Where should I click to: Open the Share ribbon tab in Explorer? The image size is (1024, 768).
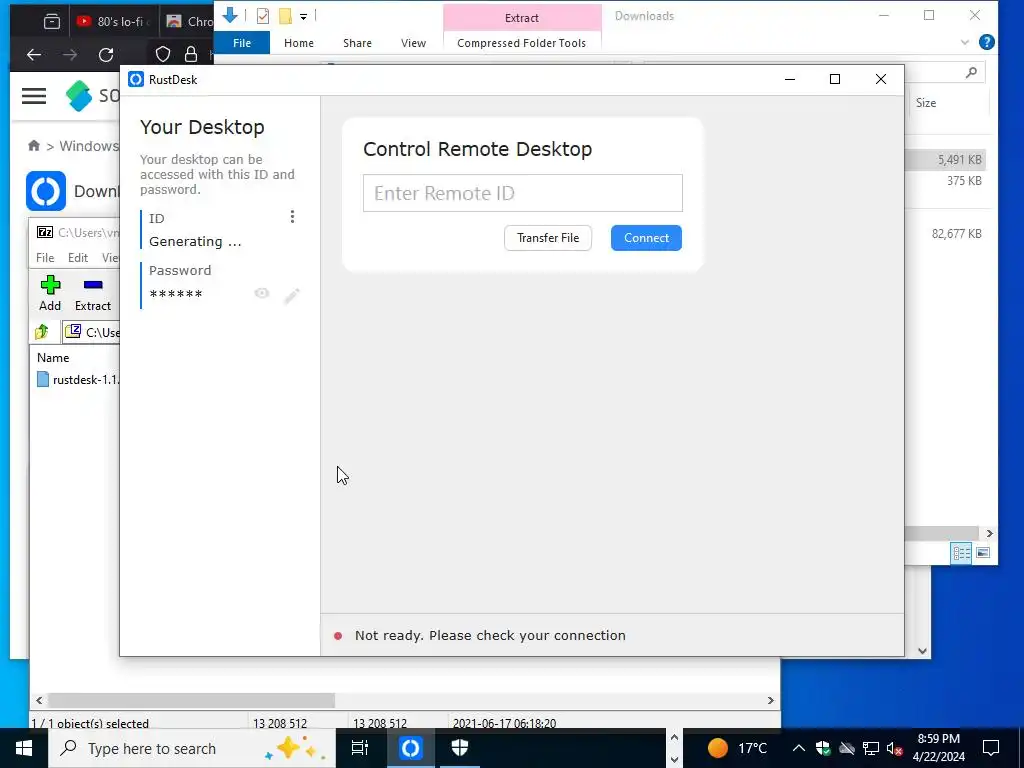tap(357, 43)
